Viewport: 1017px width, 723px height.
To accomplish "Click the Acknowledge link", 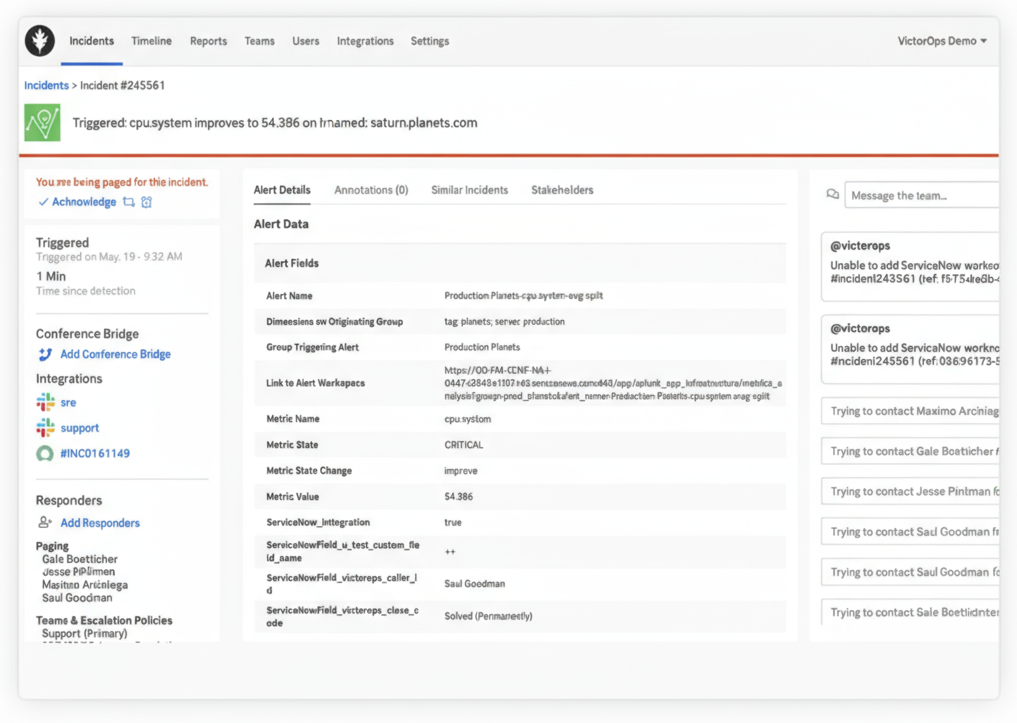I will pyautogui.click(x=84, y=202).
